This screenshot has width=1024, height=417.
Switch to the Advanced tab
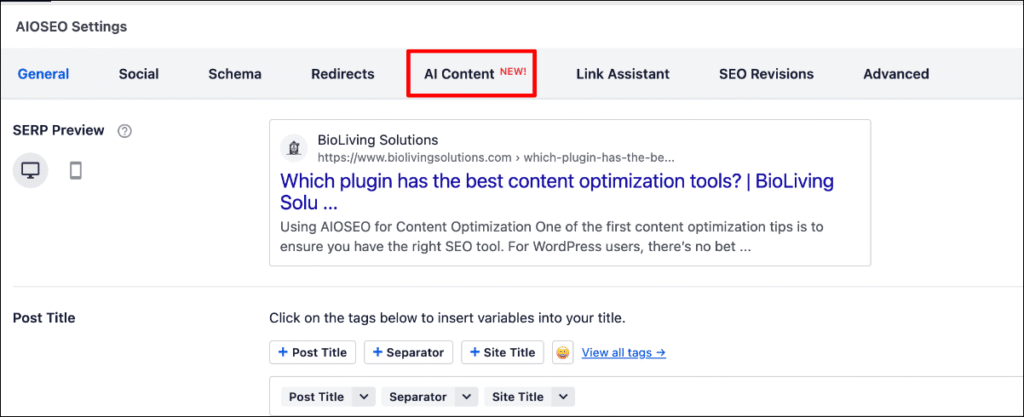pos(896,74)
